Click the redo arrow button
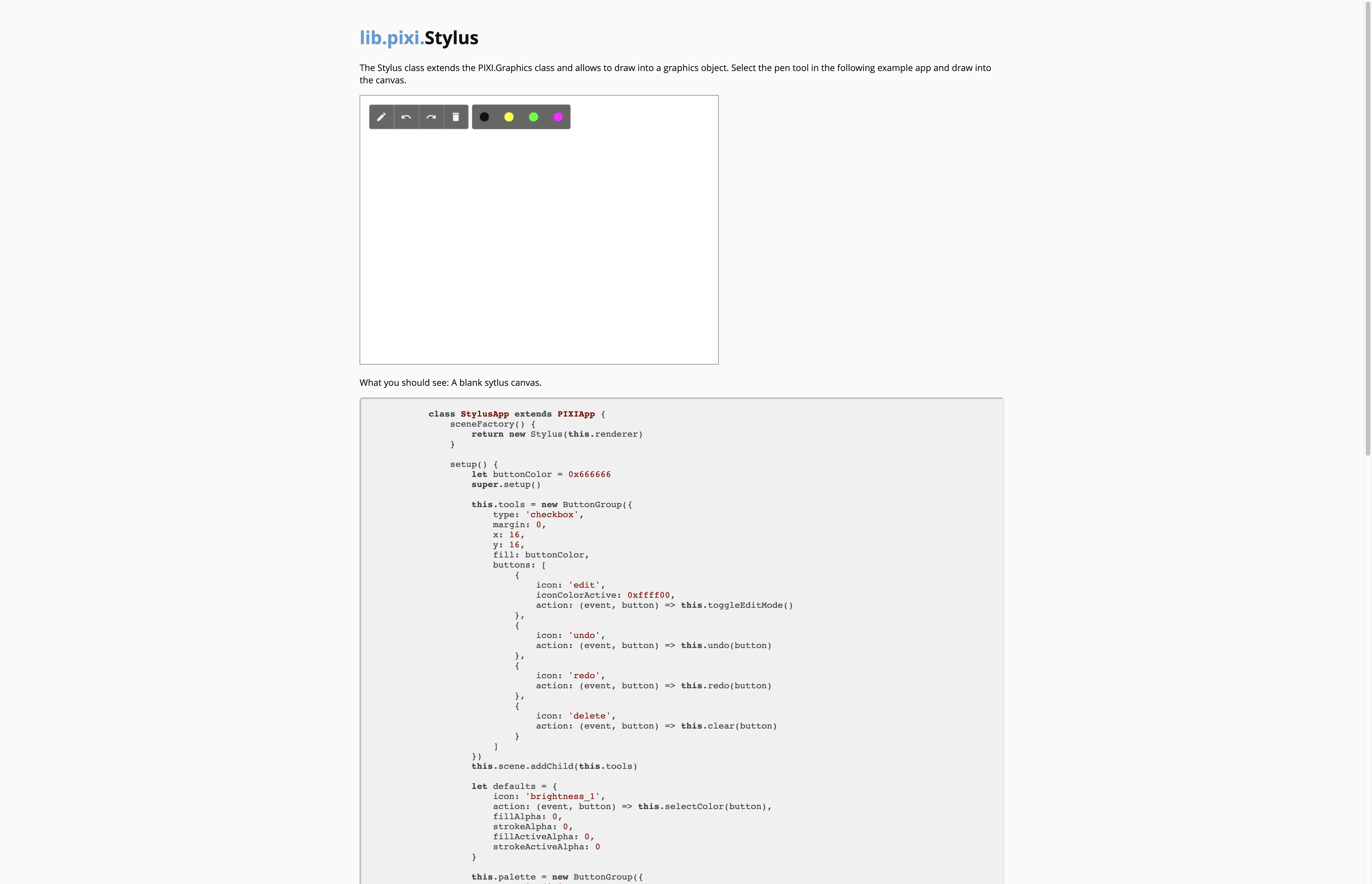This screenshot has height=884, width=1372. 431,117
